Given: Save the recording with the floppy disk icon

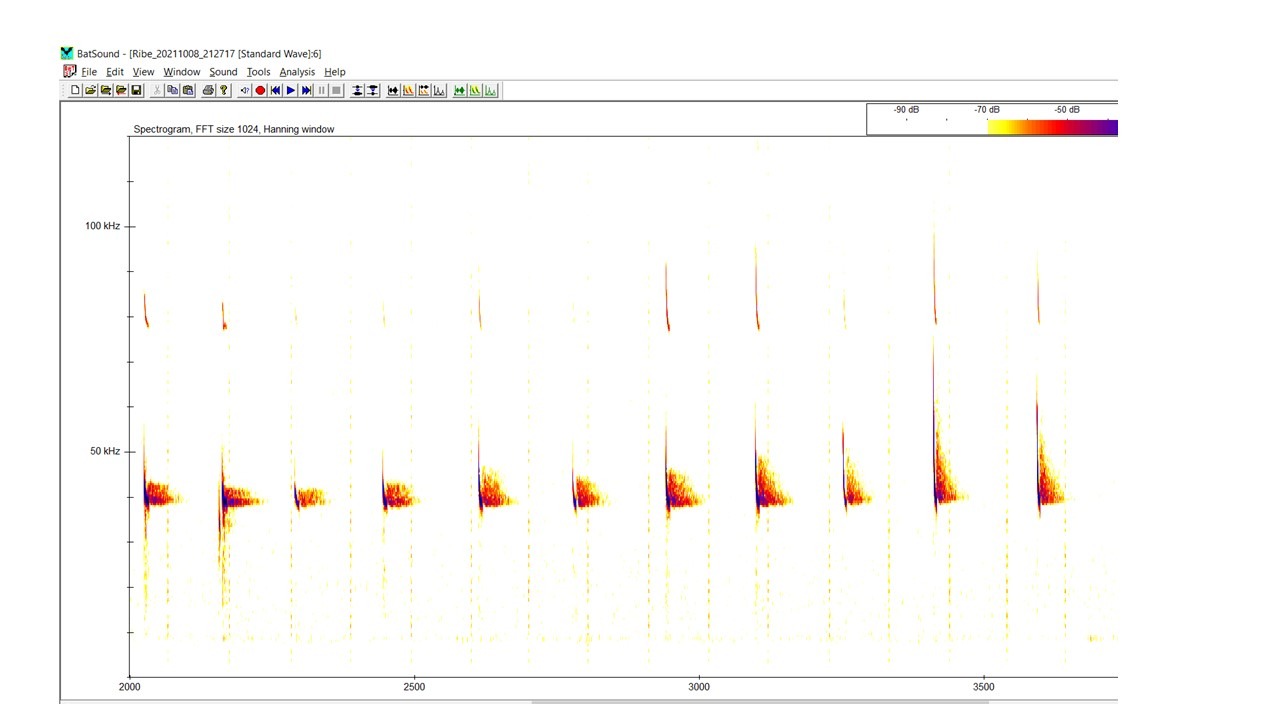Looking at the screenshot, I should pos(137,91).
